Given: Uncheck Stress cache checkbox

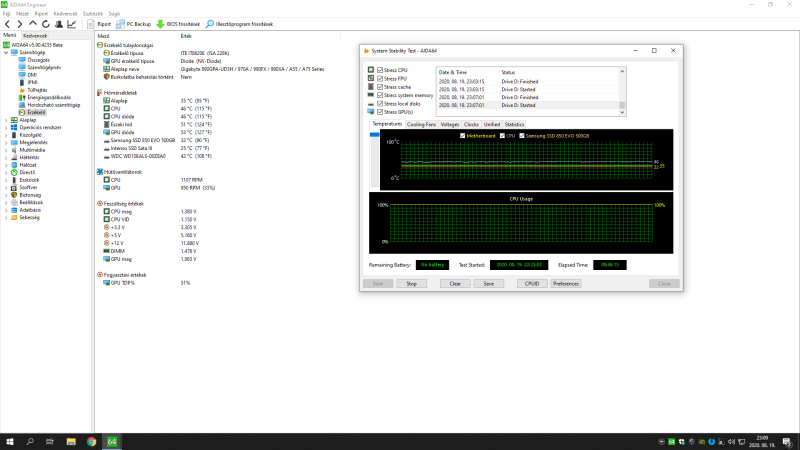Looking at the screenshot, I should (380, 87).
